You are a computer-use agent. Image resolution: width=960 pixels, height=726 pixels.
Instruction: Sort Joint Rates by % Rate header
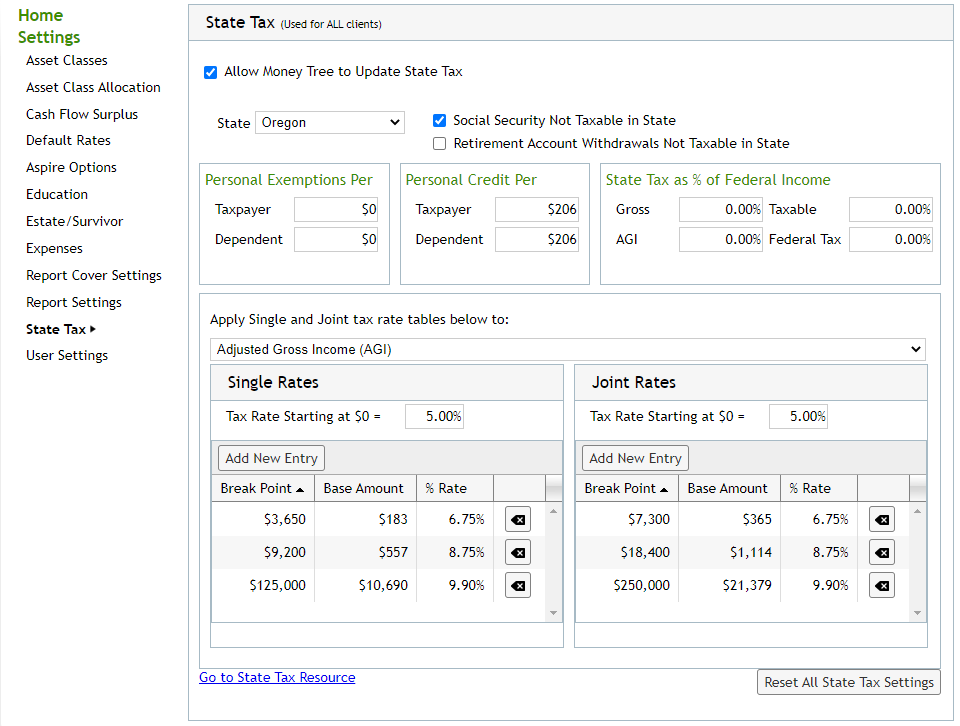point(819,488)
